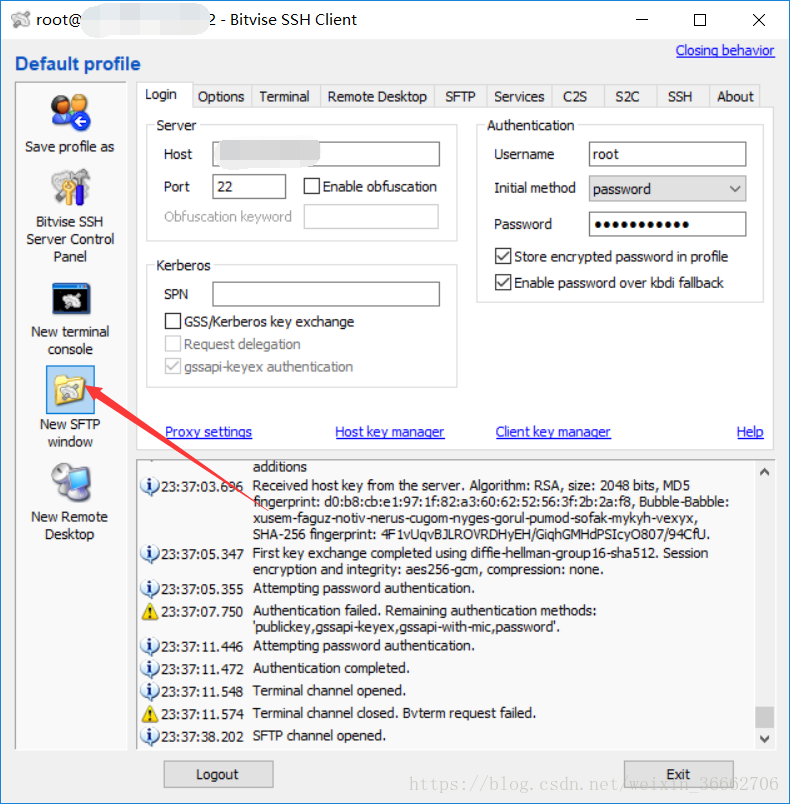Open the SSH tab
The image size is (790, 804).
680,96
